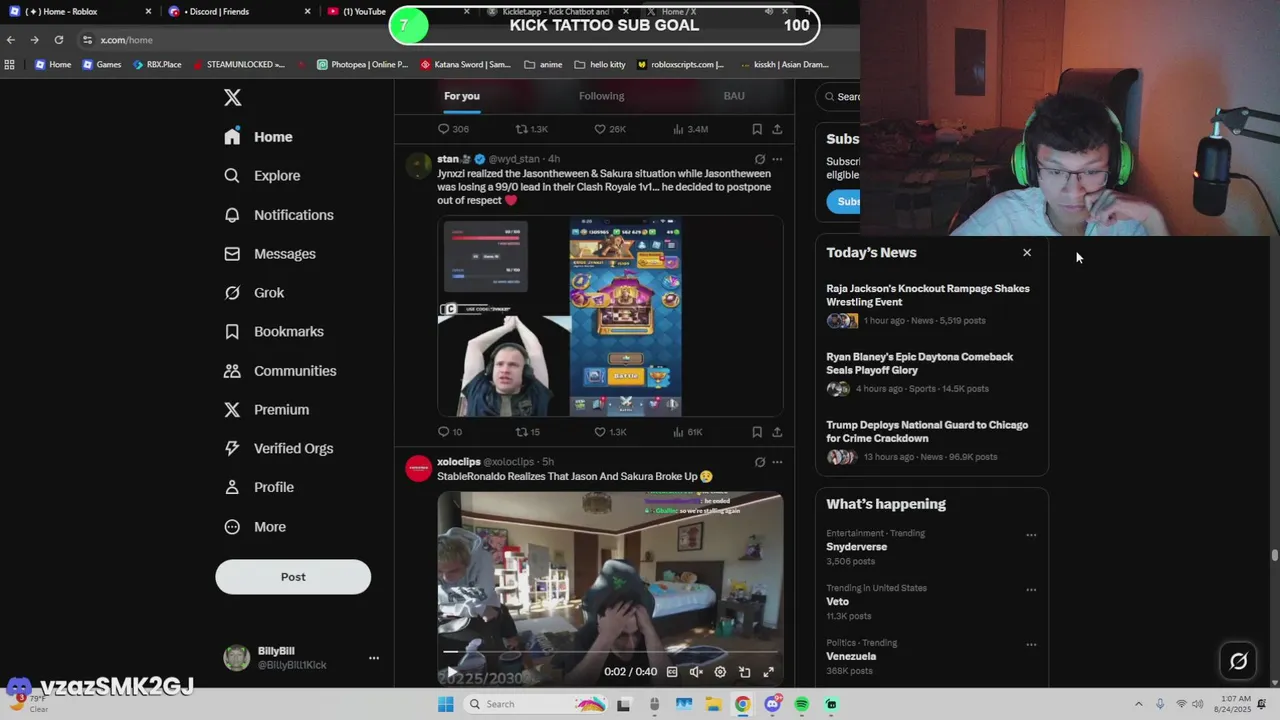1280x720 pixels.
Task: Bookmark the post with 3.4M views
Action: point(757,129)
